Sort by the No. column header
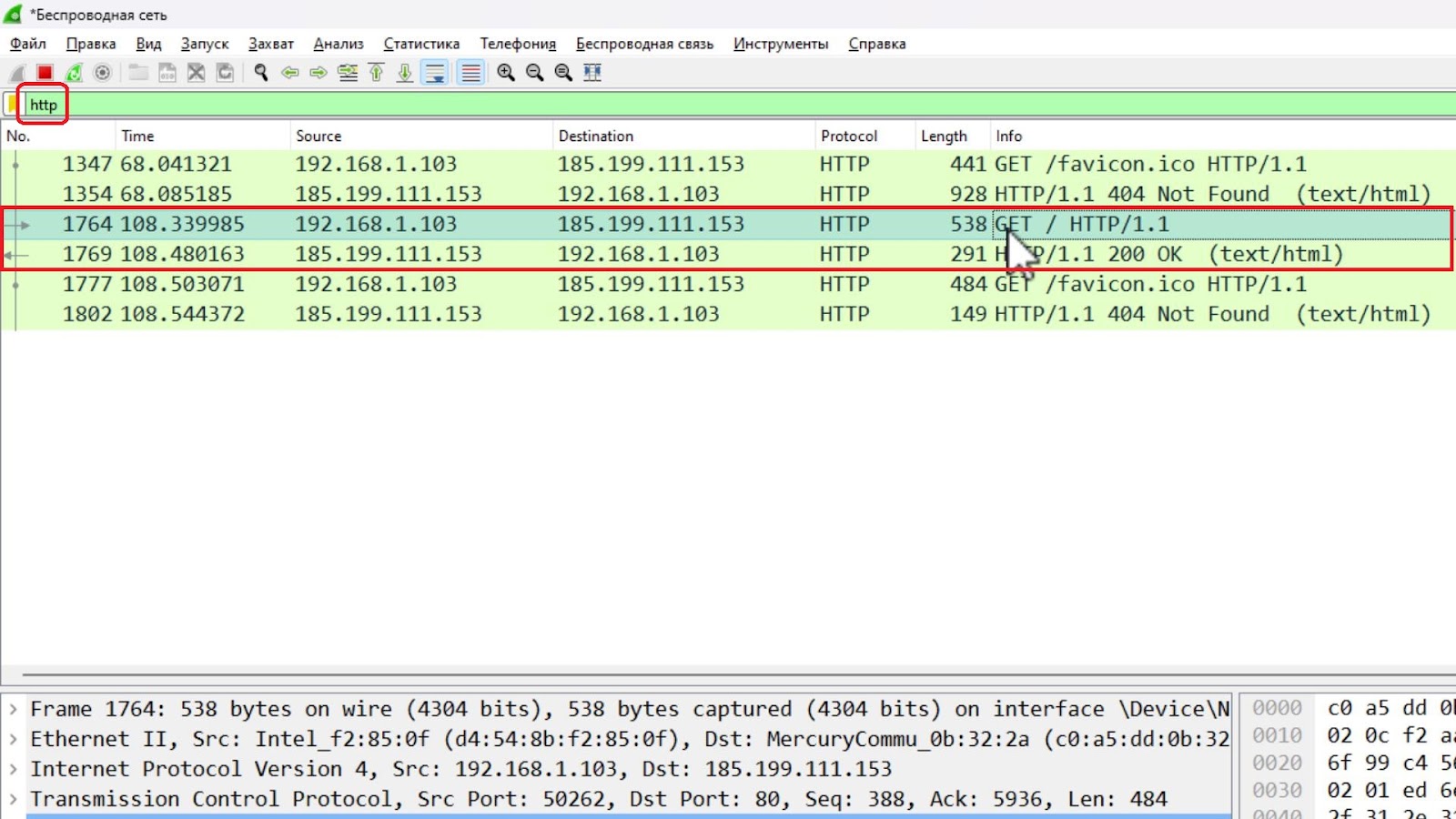 click(x=58, y=136)
